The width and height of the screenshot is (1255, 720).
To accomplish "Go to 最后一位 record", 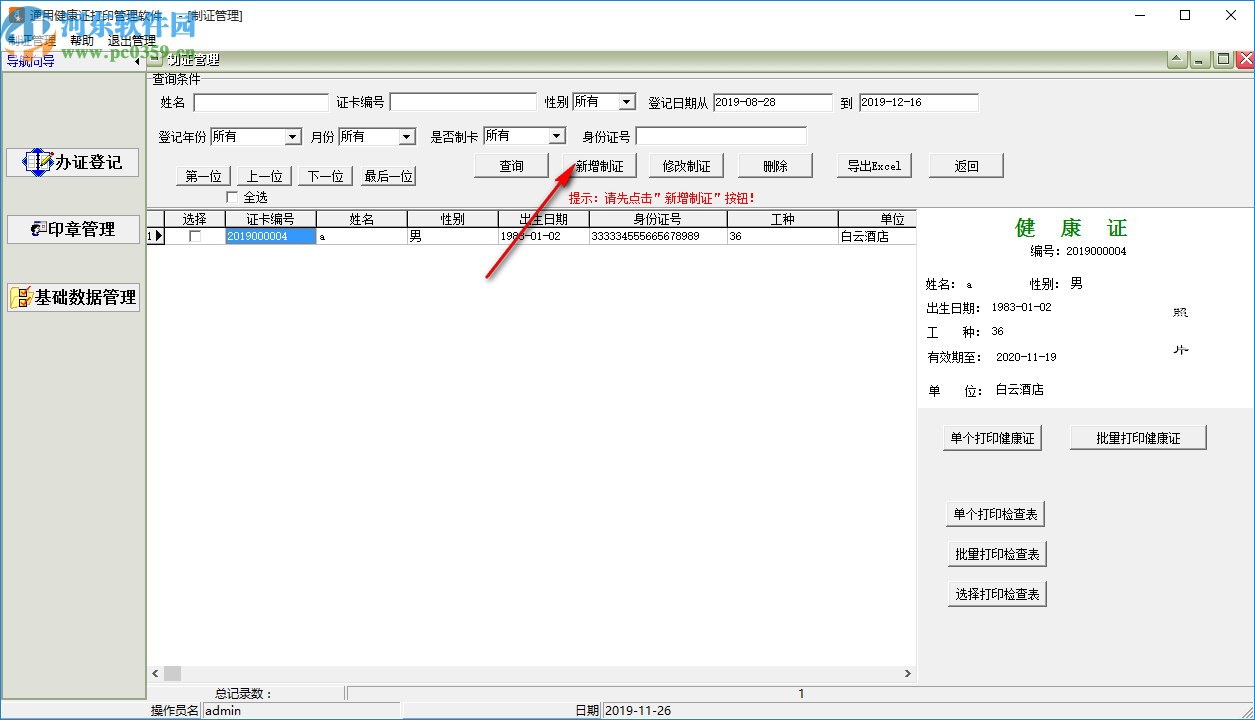I will pos(388,176).
